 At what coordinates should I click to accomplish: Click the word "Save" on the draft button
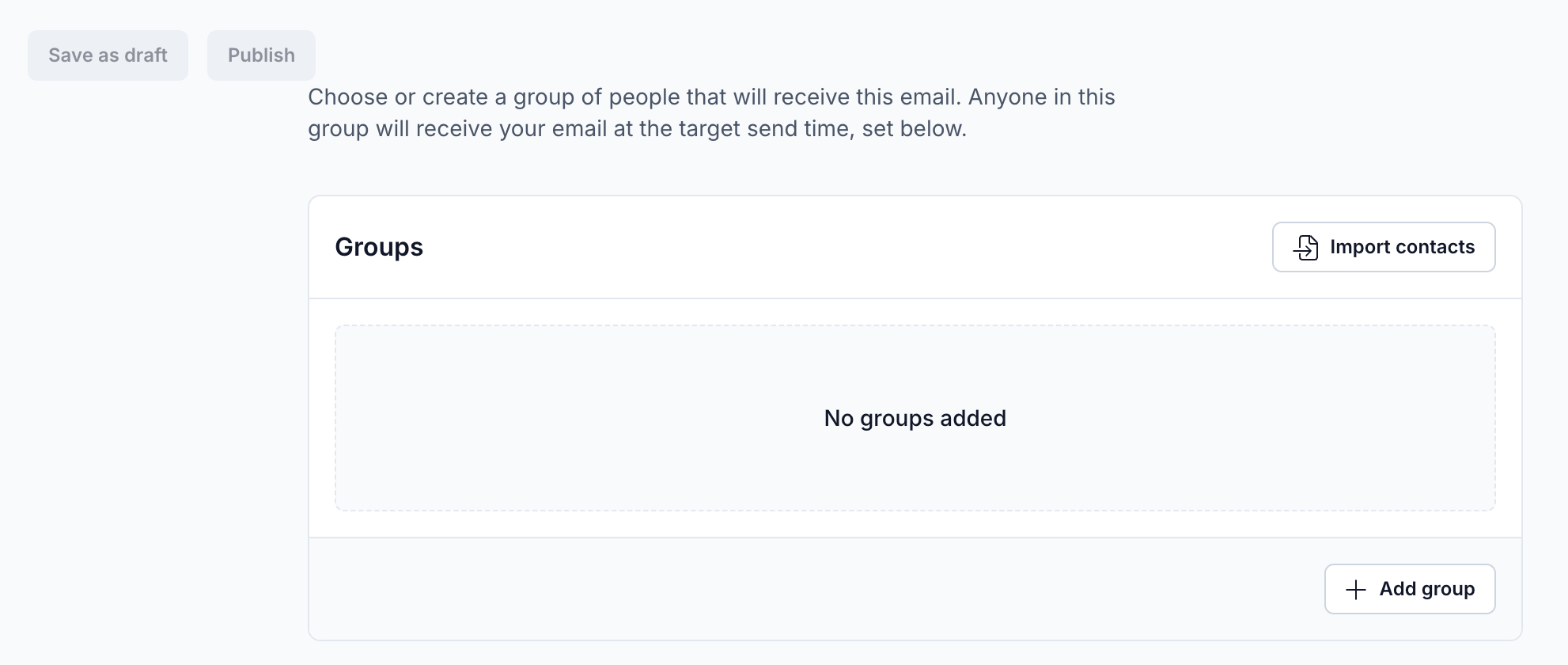(70, 55)
